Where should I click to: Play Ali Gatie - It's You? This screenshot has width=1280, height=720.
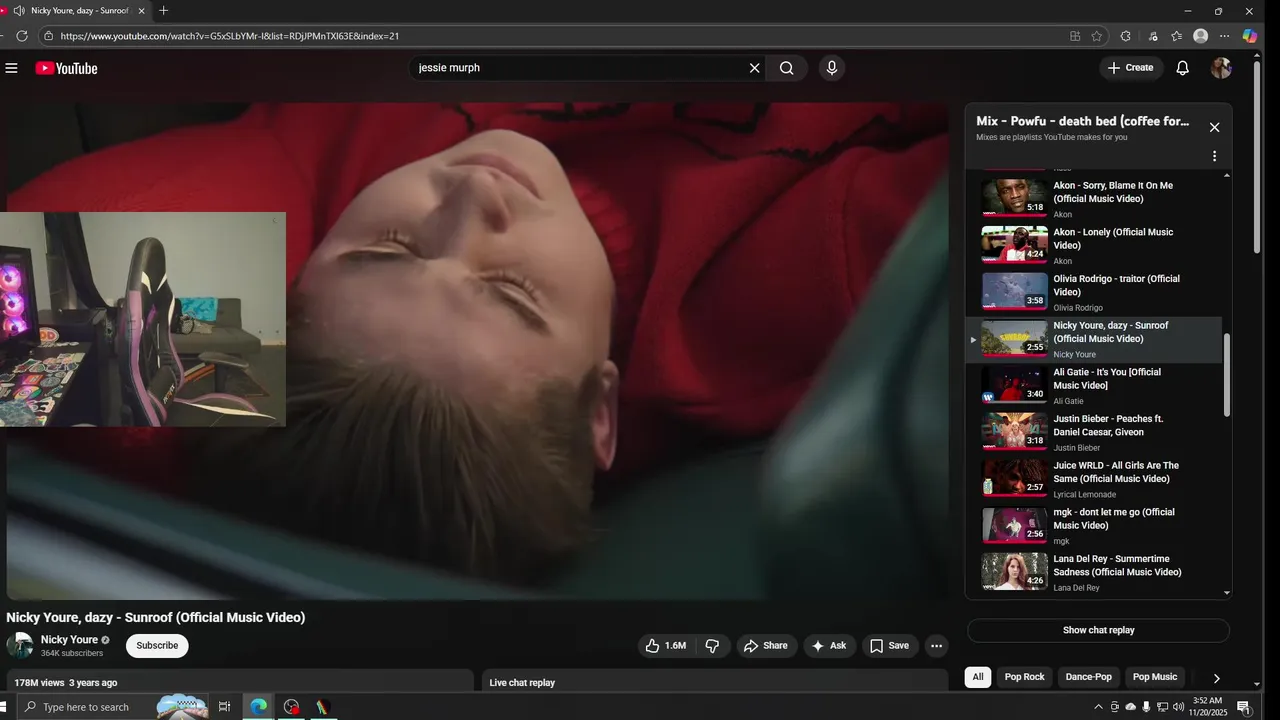coord(1094,386)
